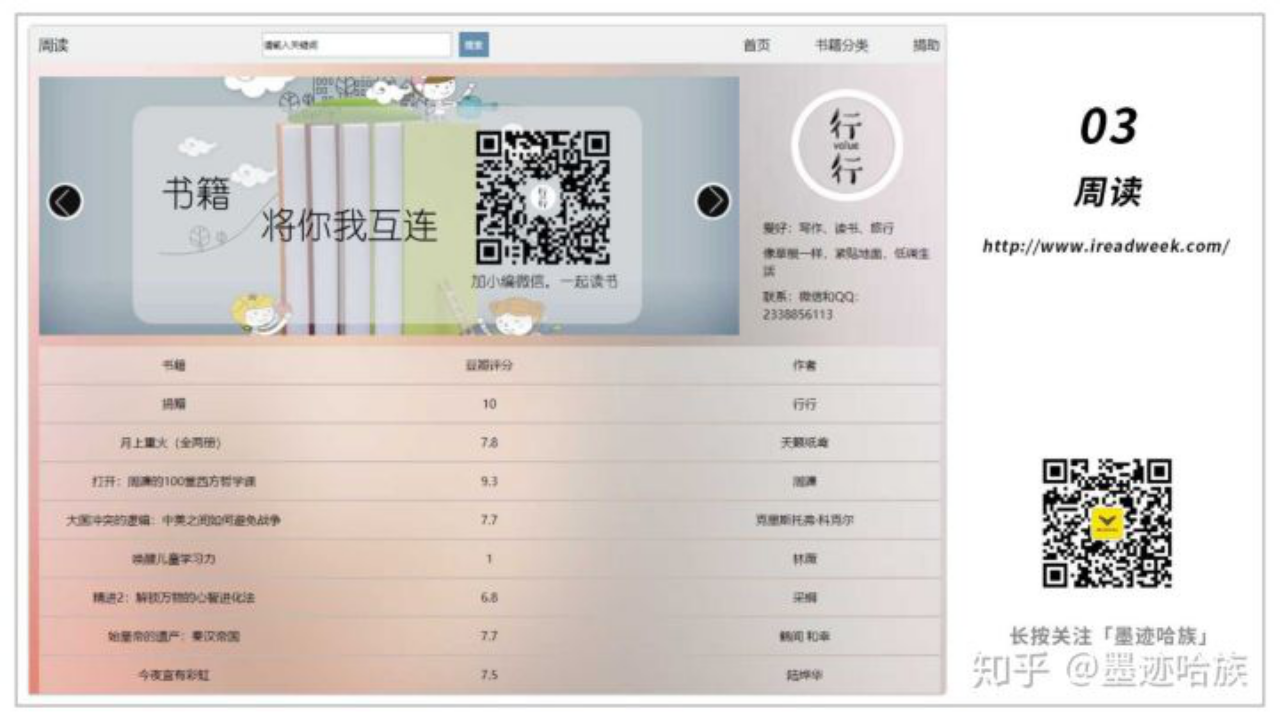This screenshot has height=720, width=1280.
Task: Click the 加小编微信，一起读书 caption
Action: coord(544,282)
